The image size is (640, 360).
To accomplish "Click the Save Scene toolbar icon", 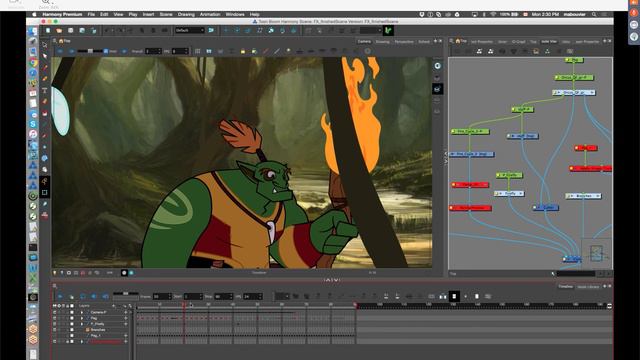I will (x=71, y=31).
